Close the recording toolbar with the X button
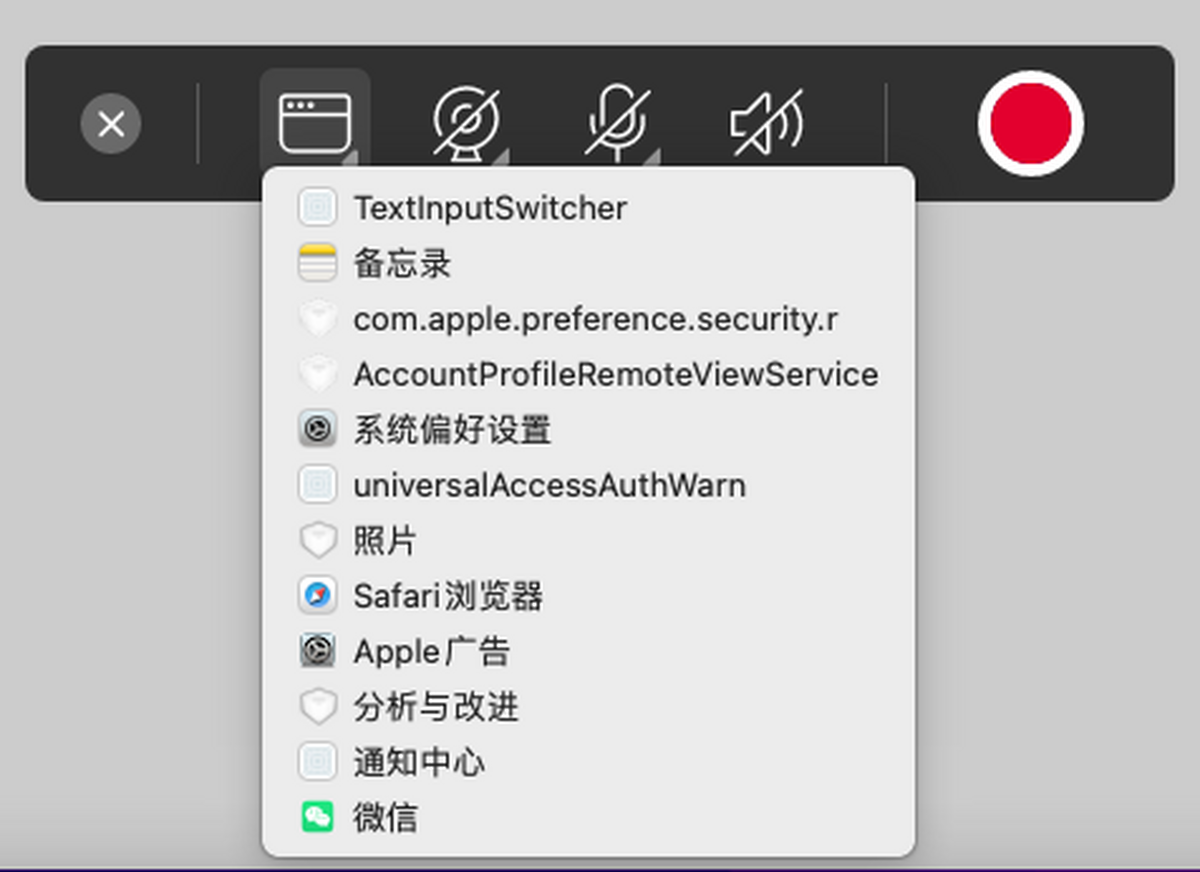1200x872 pixels. click(111, 125)
